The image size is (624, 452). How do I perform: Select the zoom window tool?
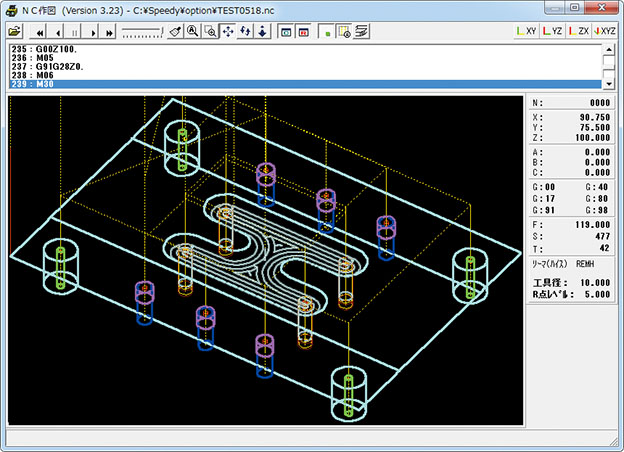point(210,31)
